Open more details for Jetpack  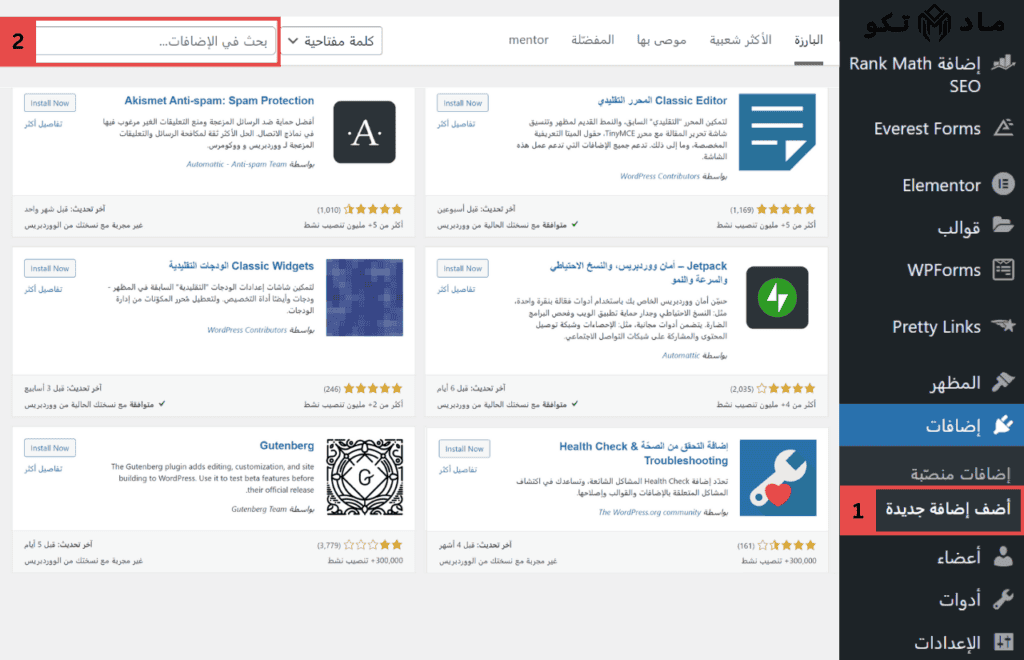point(456,289)
